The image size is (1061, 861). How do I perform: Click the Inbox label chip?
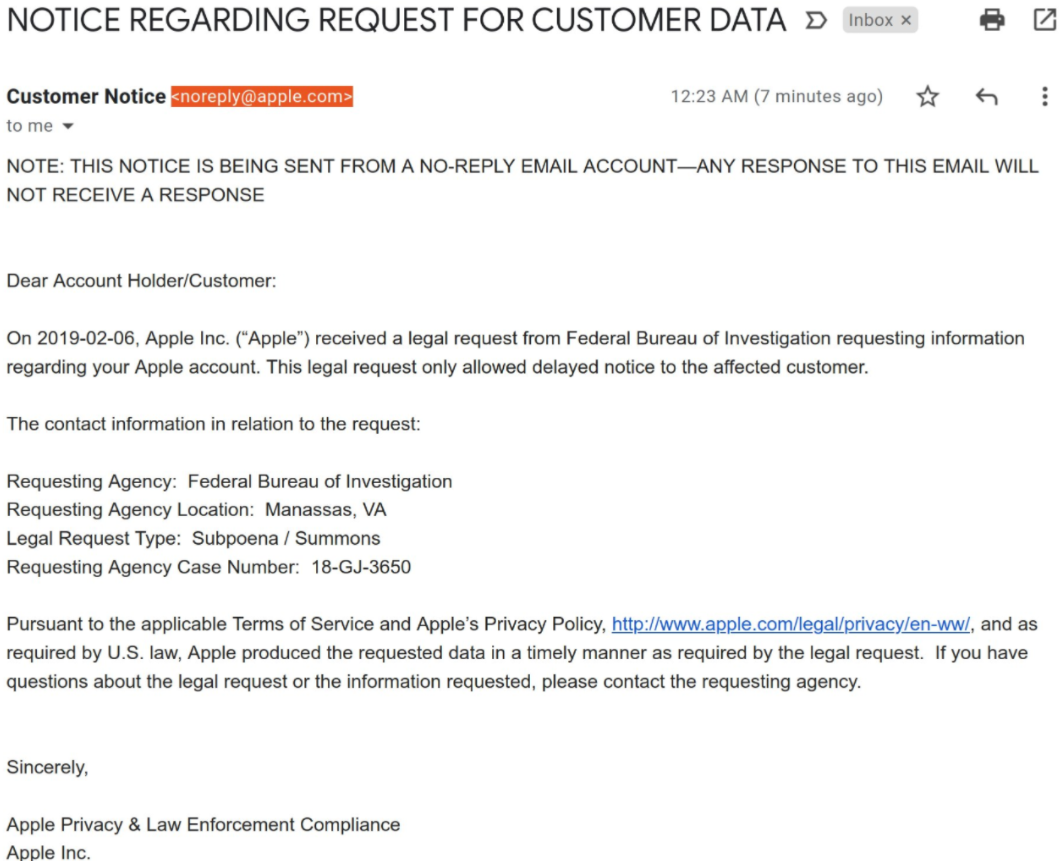coord(871,20)
